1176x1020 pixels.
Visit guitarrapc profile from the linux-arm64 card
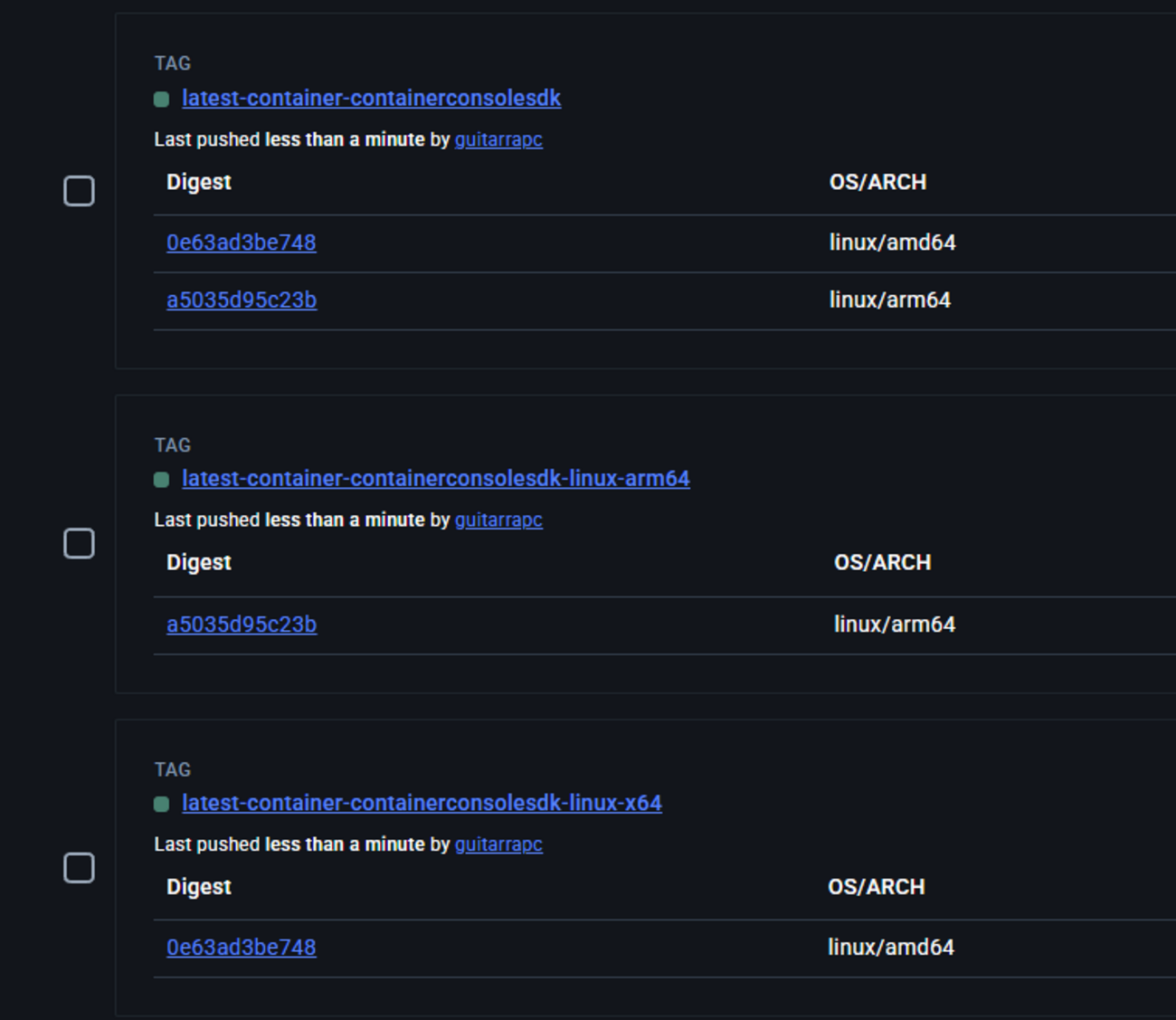(498, 520)
